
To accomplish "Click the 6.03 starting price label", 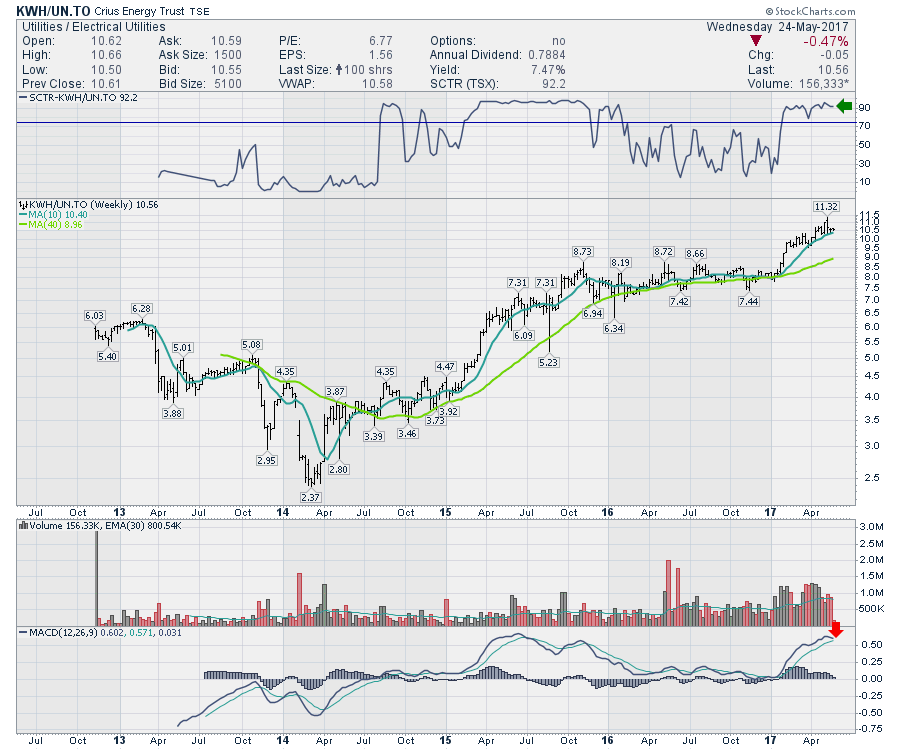I will click(95, 315).
